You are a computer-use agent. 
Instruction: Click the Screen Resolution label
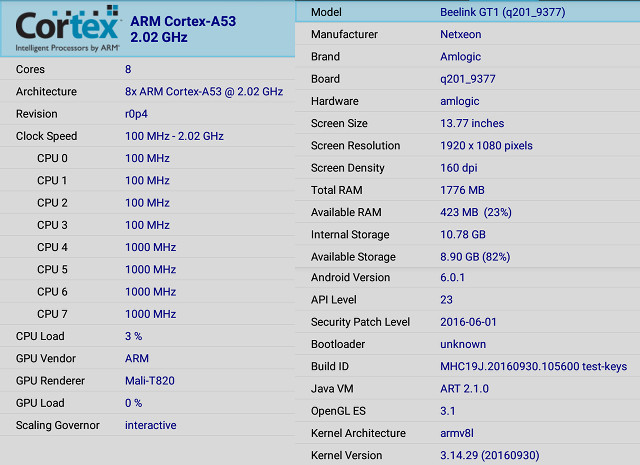point(355,146)
